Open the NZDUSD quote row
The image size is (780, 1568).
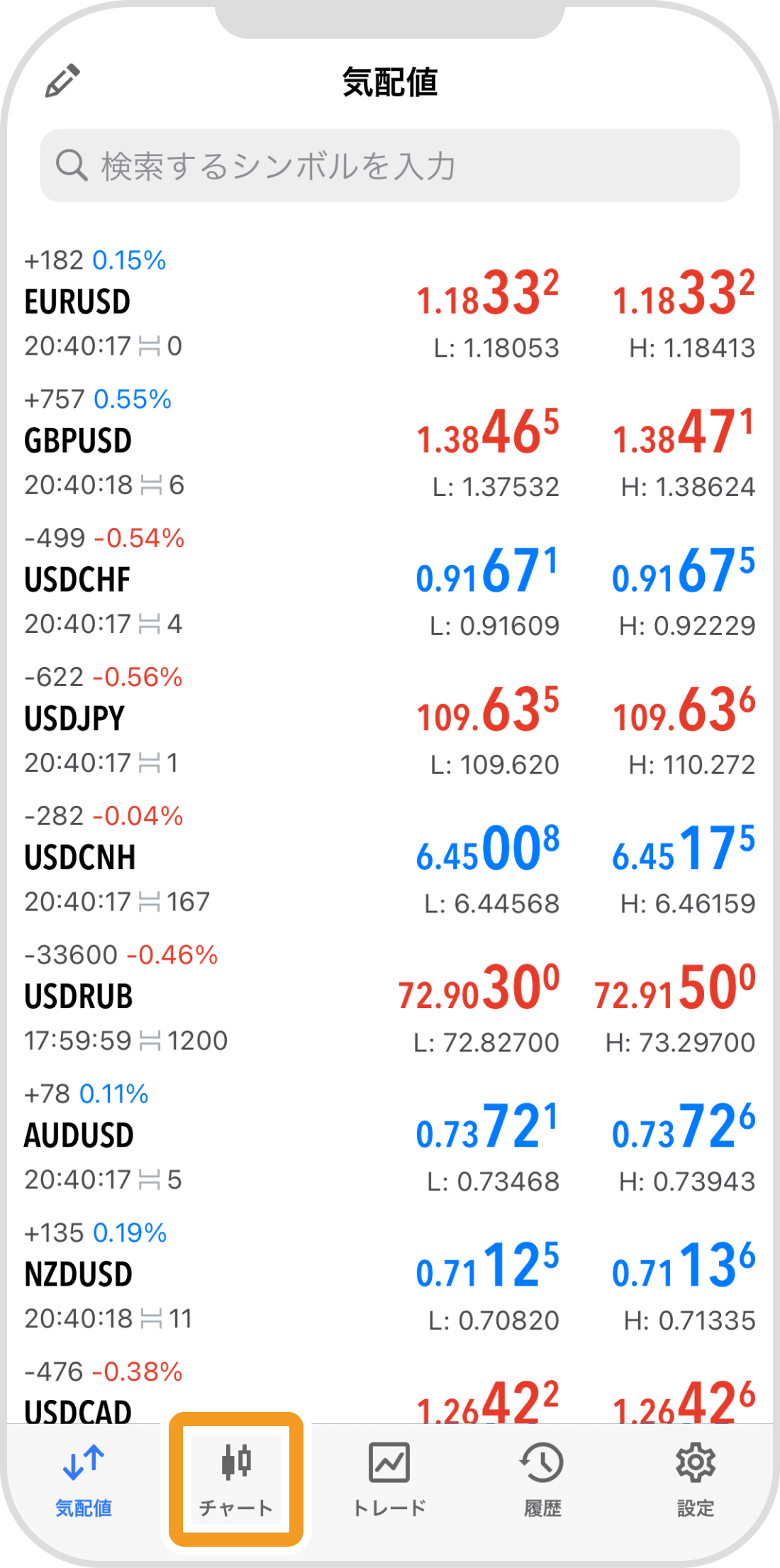(390, 1278)
